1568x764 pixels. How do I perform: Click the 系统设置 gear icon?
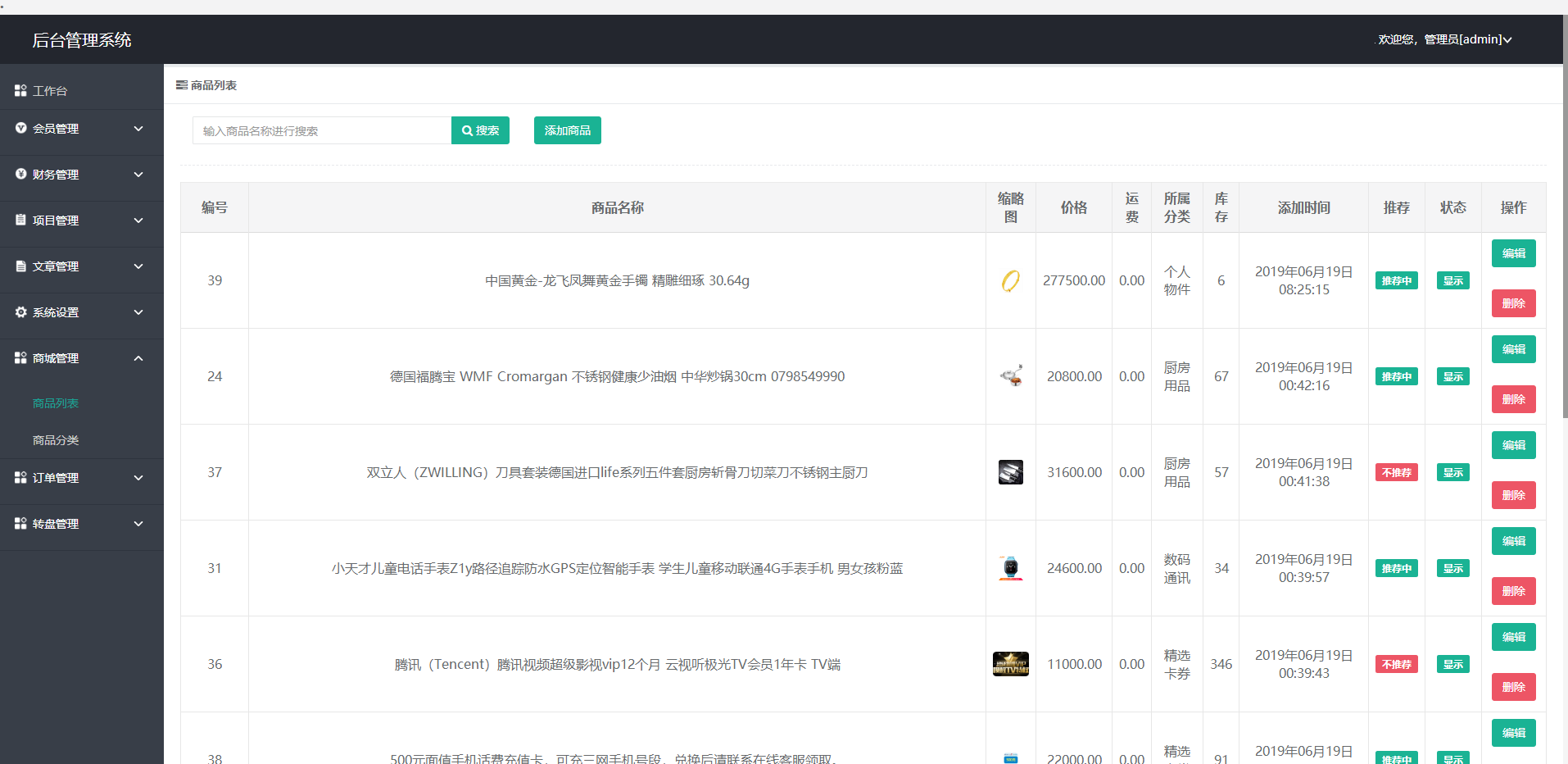pyautogui.click(x=20, y=312)
